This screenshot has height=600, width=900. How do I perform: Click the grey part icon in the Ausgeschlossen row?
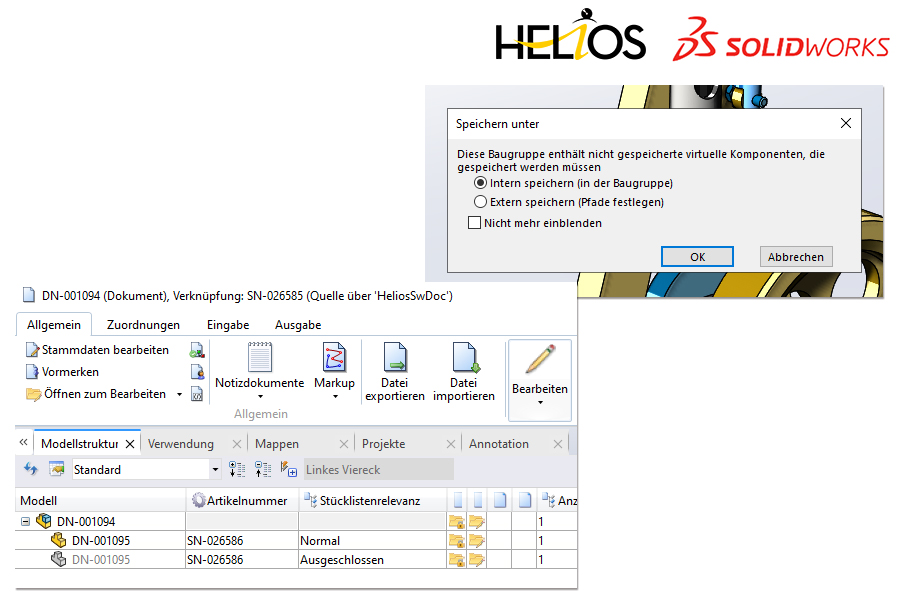click(59, 559)
